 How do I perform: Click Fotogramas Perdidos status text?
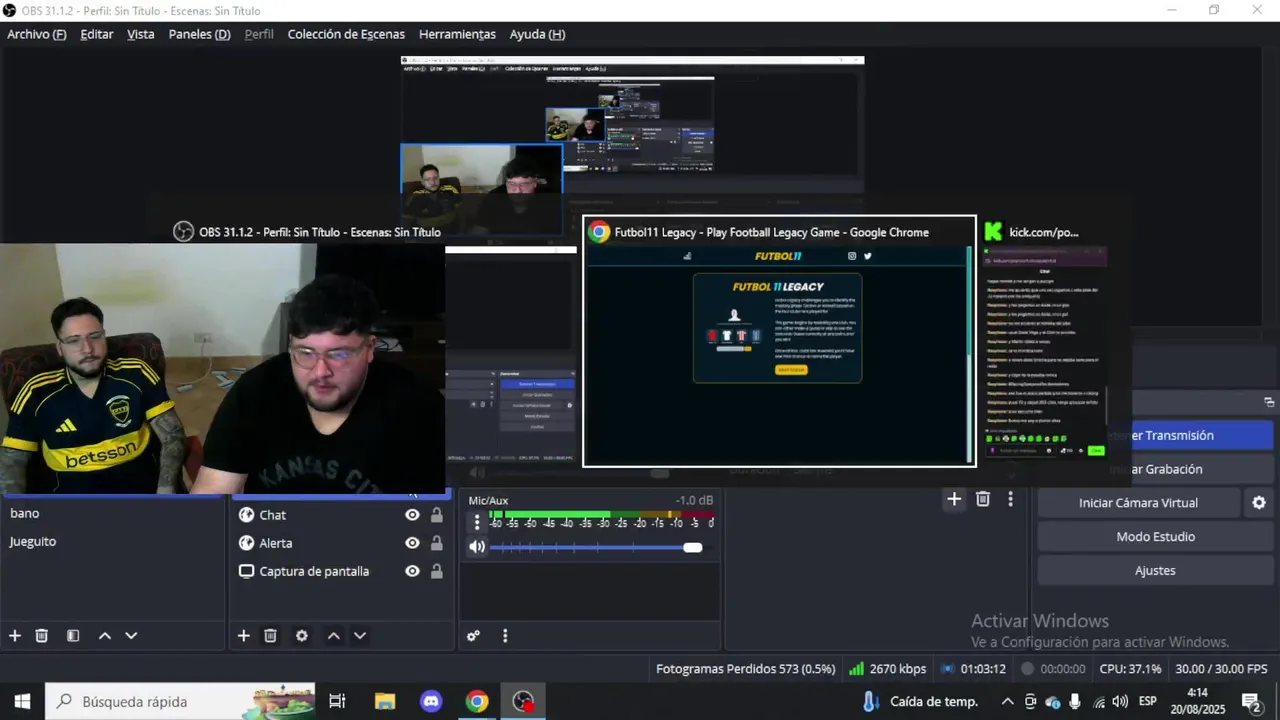[x=745, y=669]
